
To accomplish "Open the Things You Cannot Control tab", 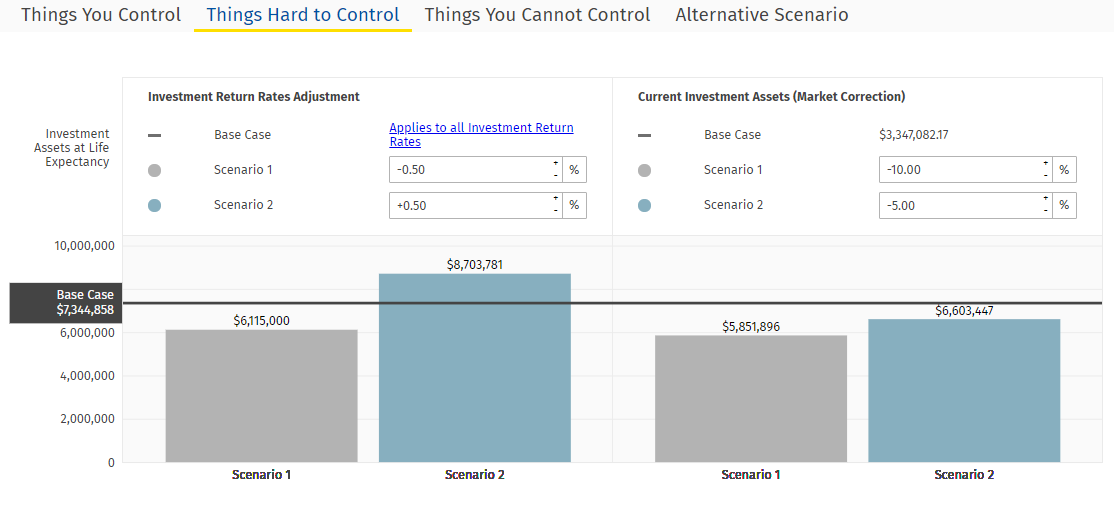I will (x=537, y=15).
